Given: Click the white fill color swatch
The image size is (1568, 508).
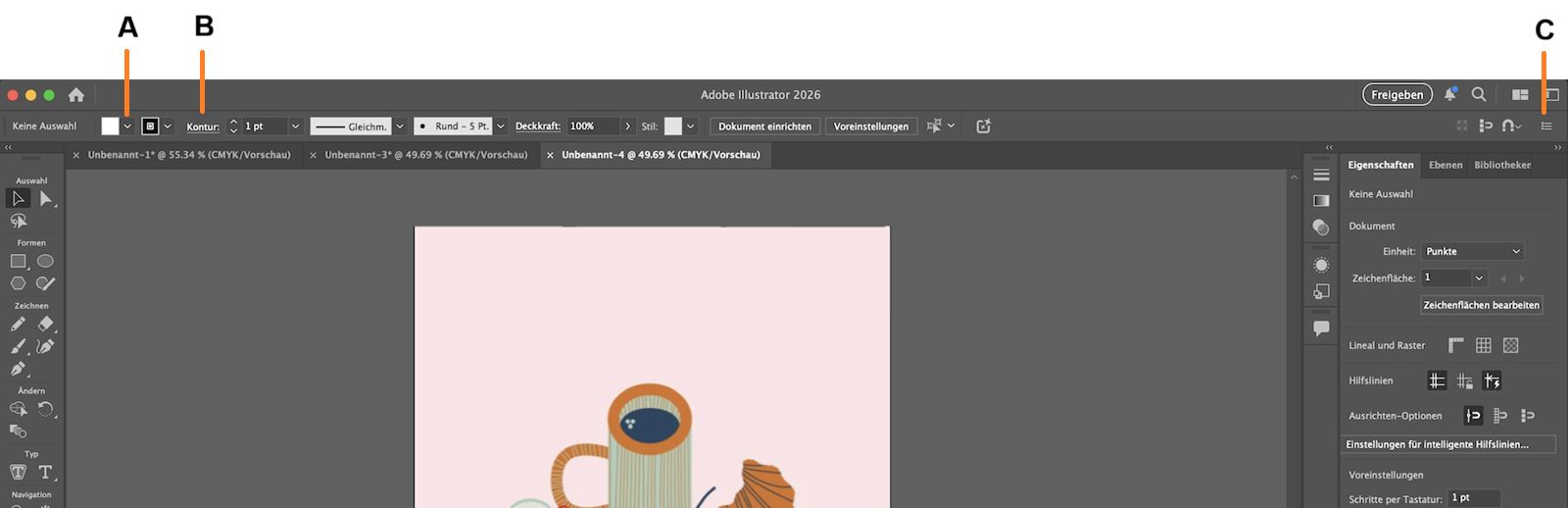Looking at the screenshot, I should coord(110,127).
